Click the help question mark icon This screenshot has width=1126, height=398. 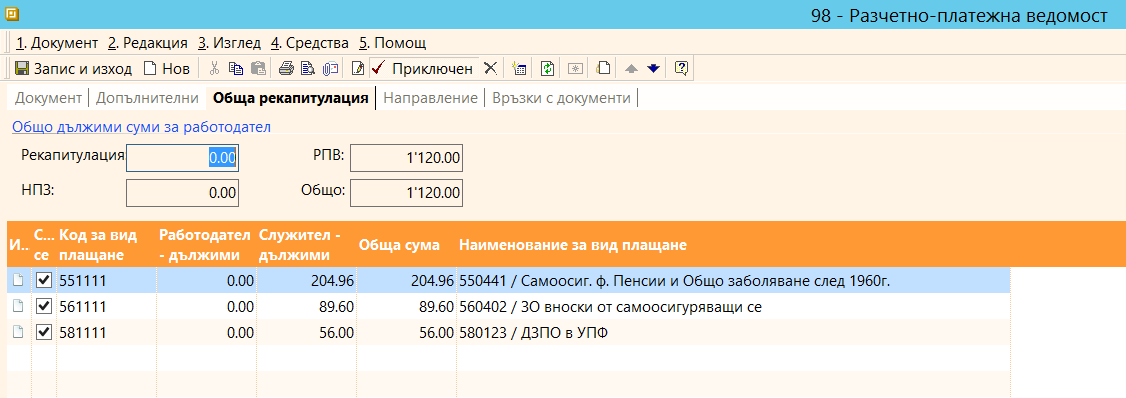coord(681,68)
